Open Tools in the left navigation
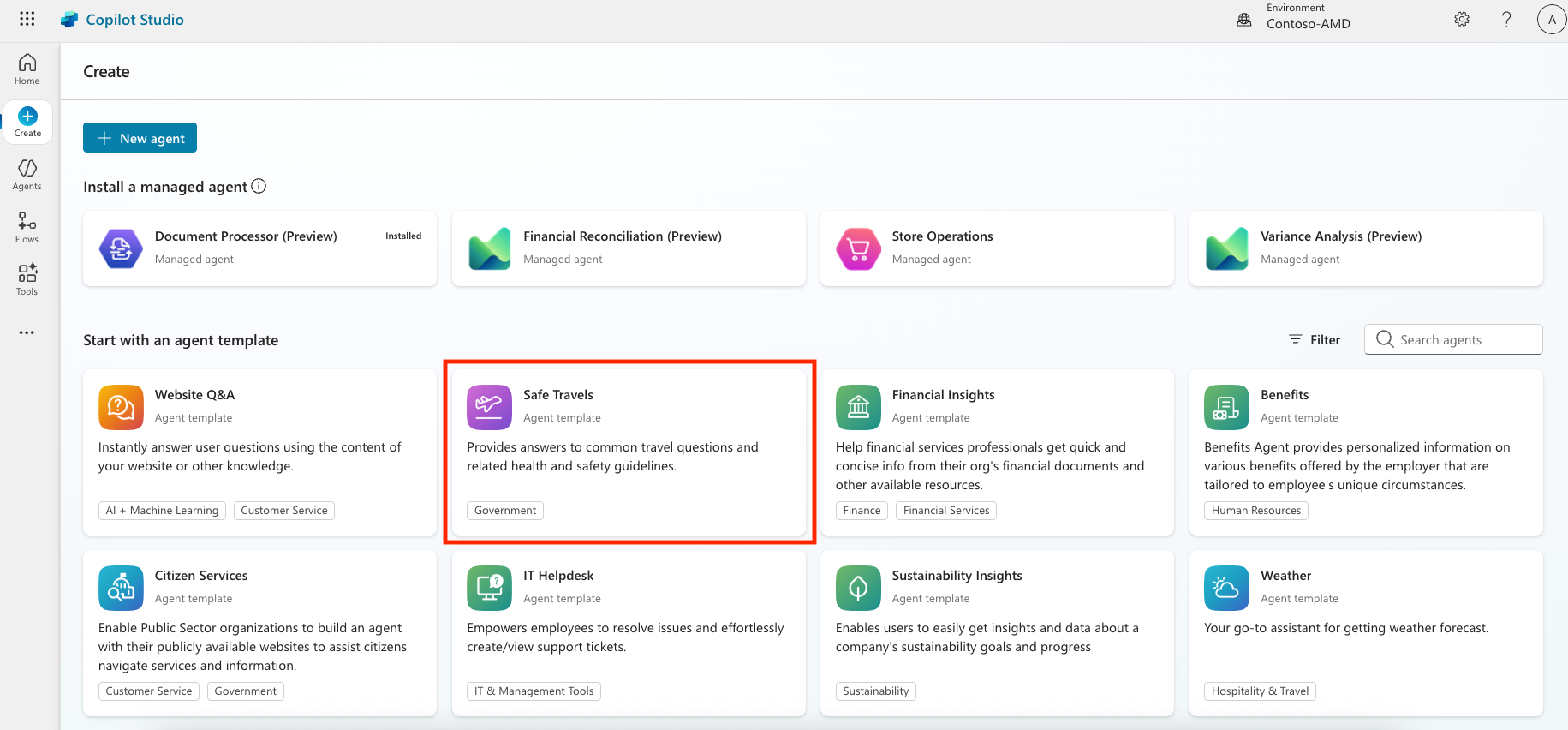This screenshot has width=1568, height=730. click(x=27, y=280)
